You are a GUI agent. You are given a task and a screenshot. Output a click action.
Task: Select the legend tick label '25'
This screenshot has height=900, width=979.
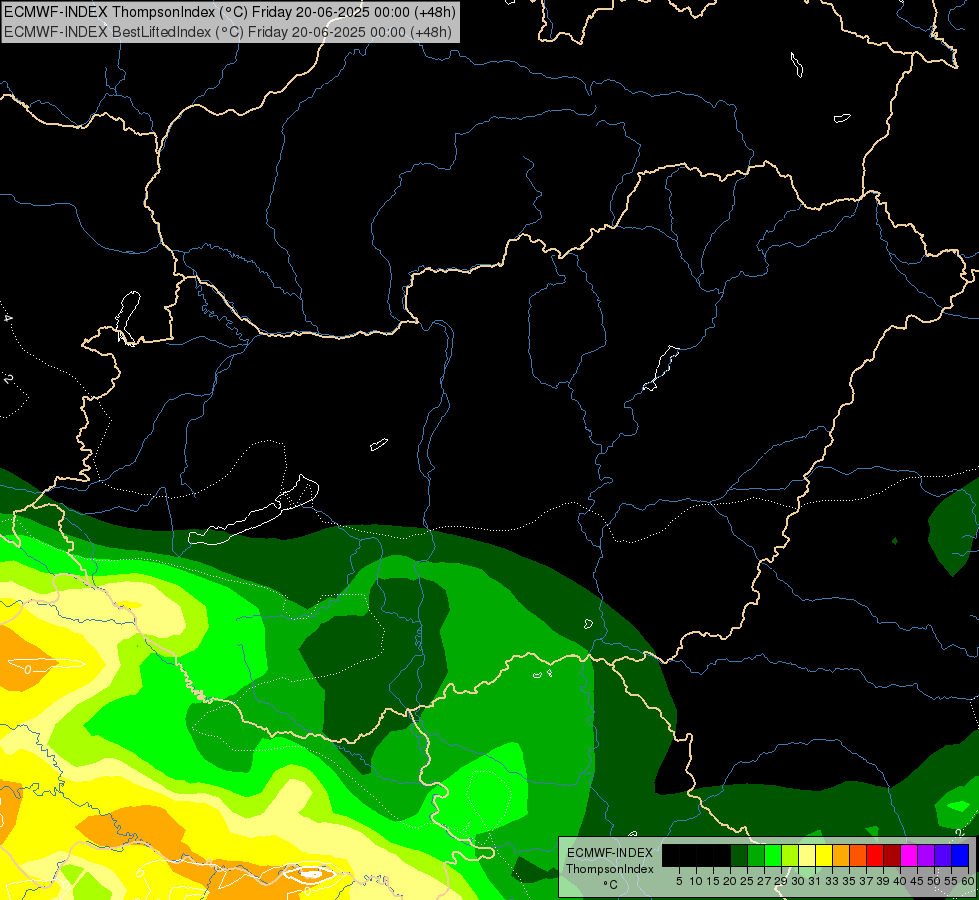[x=747, y=881]
